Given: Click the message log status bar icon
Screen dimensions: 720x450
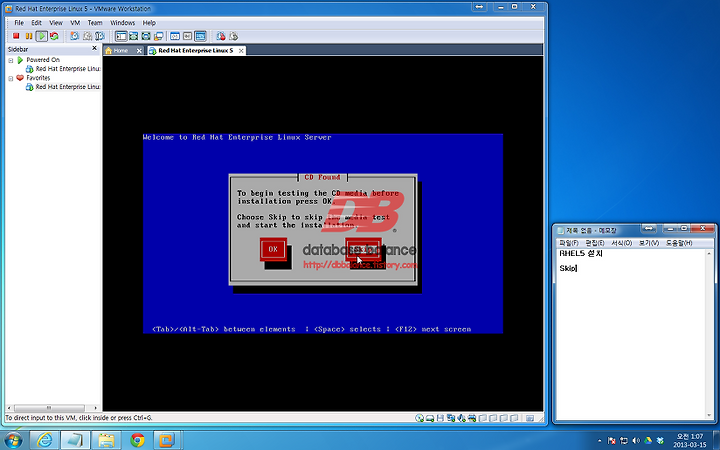Looking at the screenshot, I should click(x=530, y=418).
